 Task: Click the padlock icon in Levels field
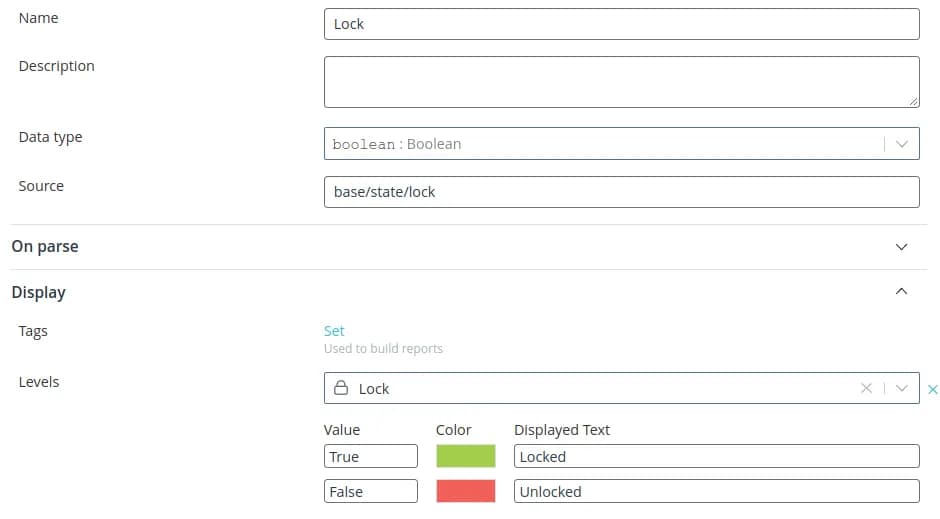tap(341, 388)
